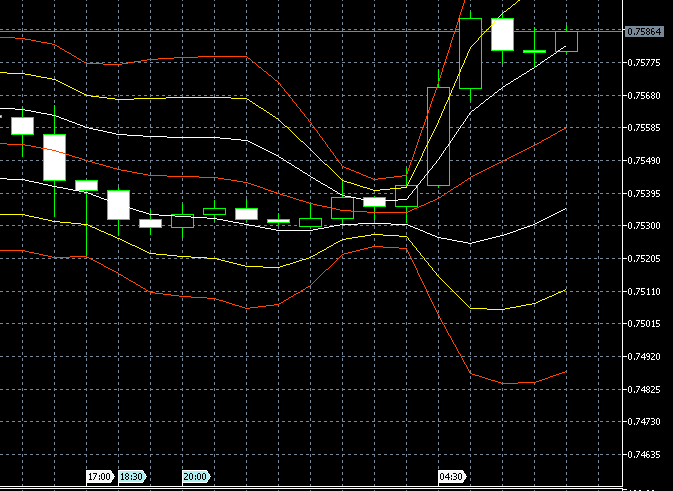The width and height of the screenshot is (673, 491).
Task: Select the 20:00 time marker
Action: 197,477
